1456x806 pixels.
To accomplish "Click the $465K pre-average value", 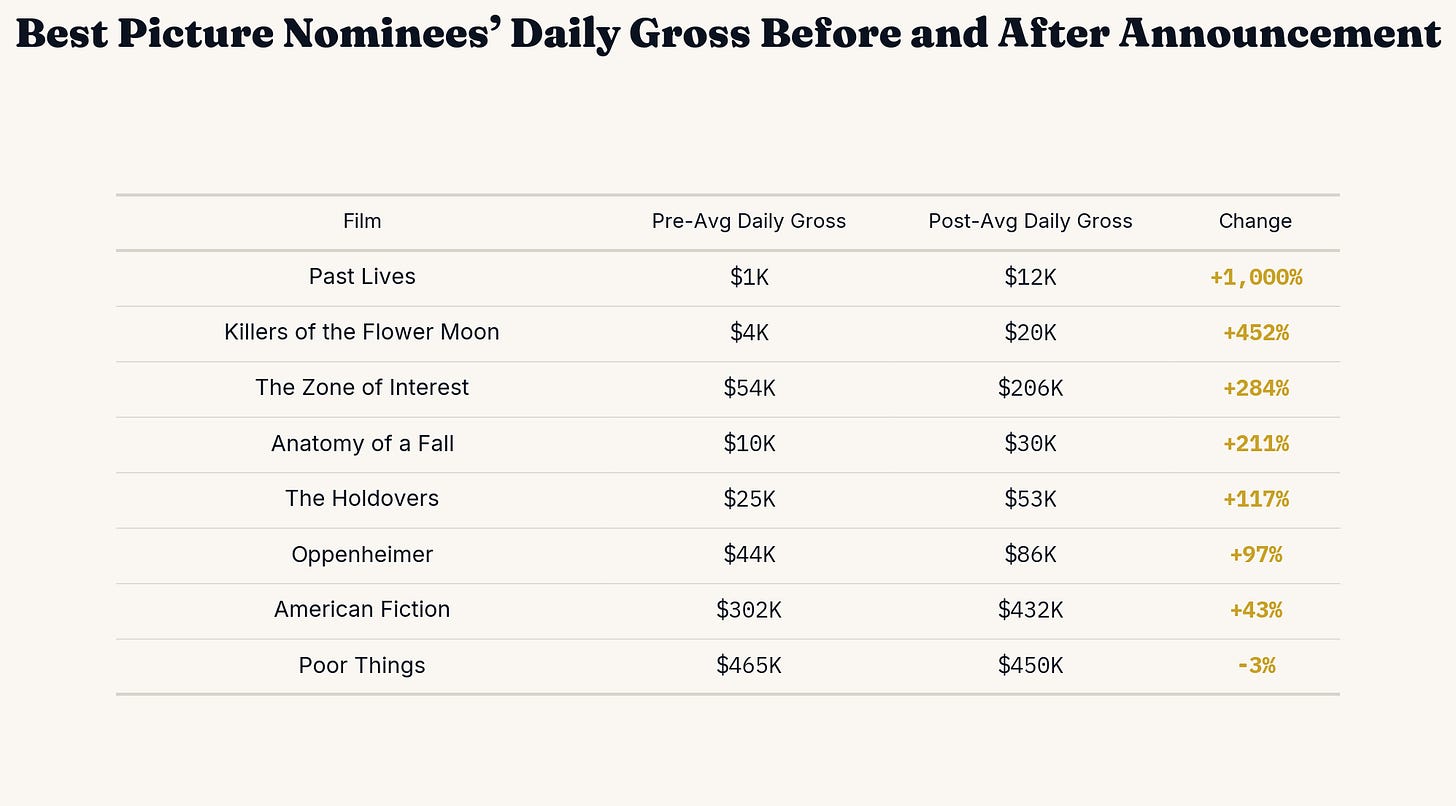I will click(749, 666).
